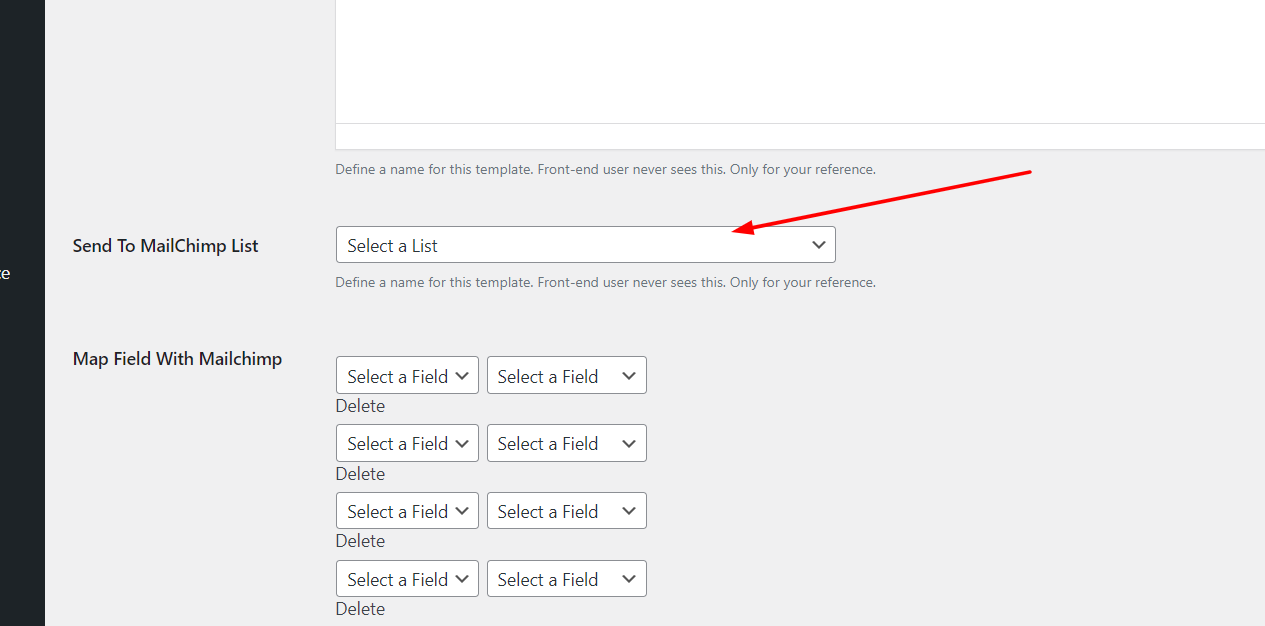Open the Select a List MailChimp dropdown

click(585, 245)
